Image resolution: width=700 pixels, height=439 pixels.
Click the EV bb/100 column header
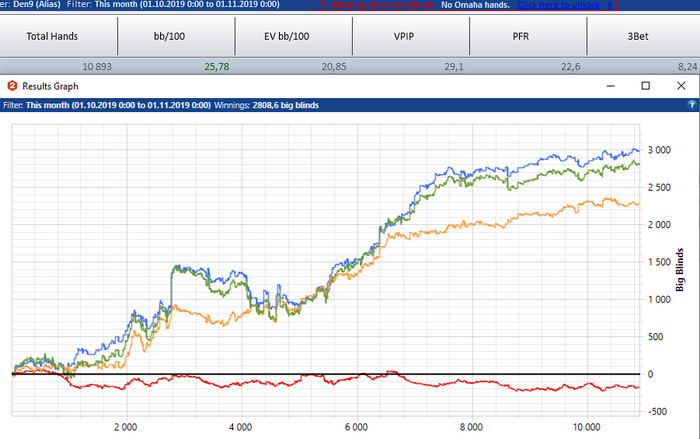(293, 36)
